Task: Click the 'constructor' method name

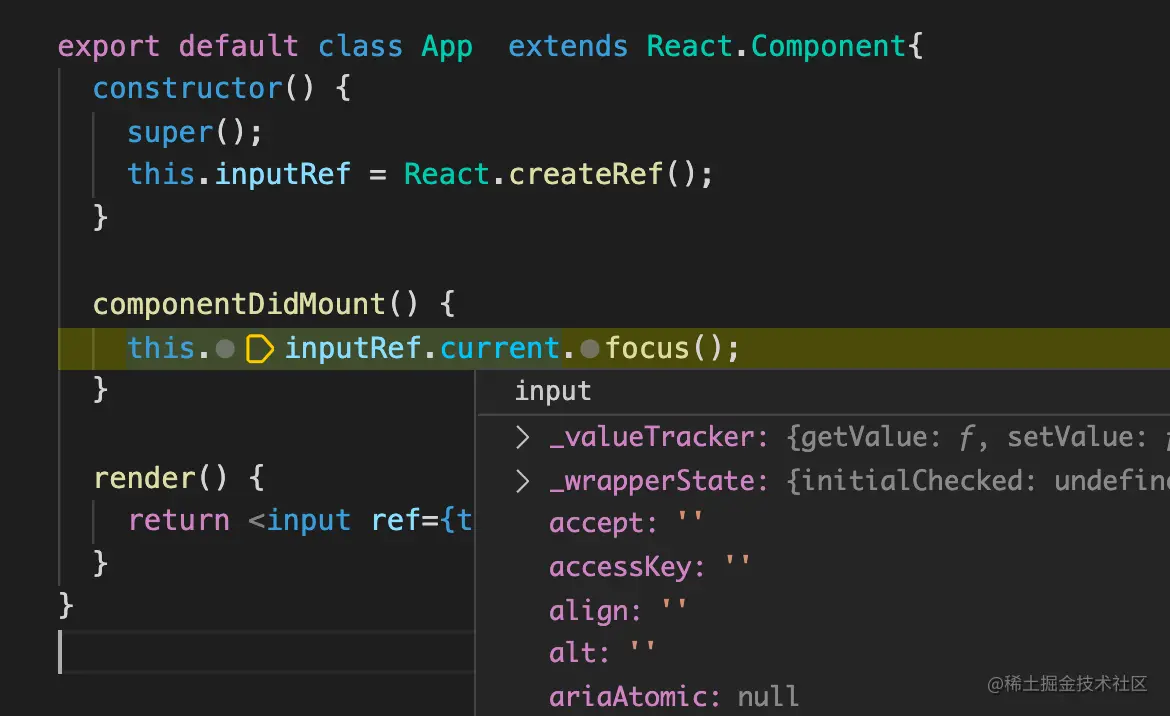Action: 187,89
